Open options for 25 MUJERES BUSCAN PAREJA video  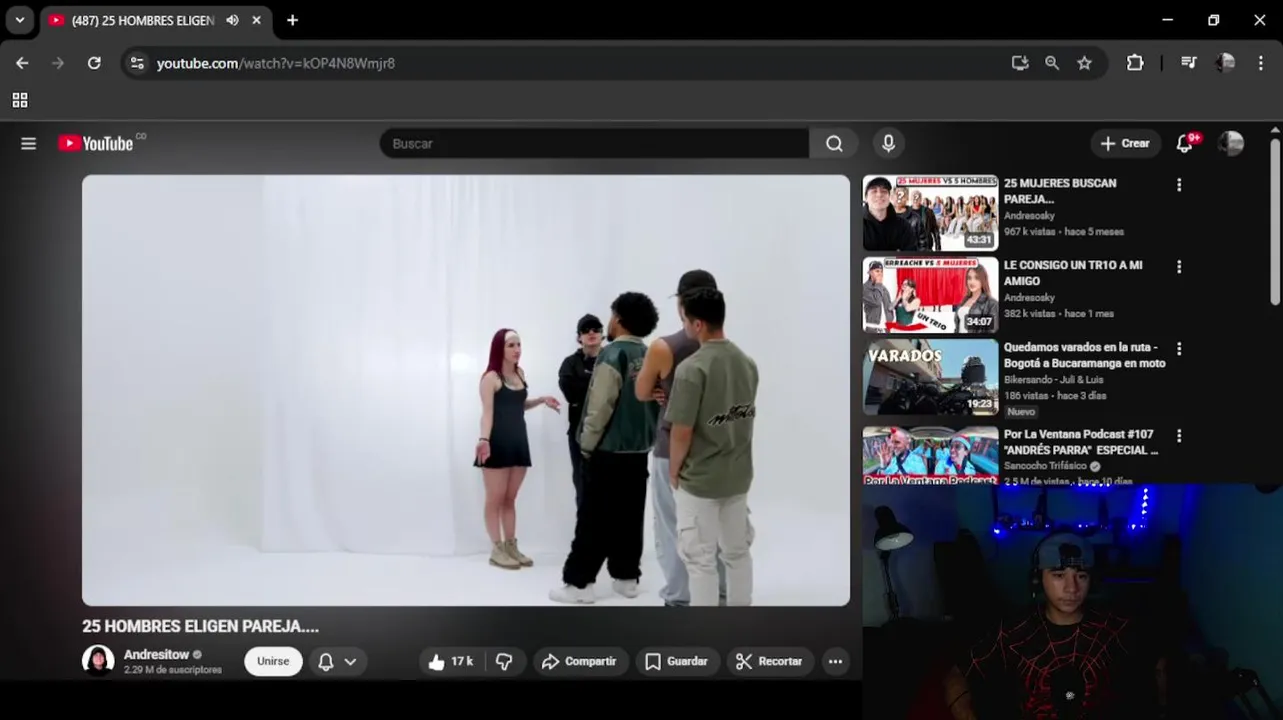pyautogui.click(x=1179, y=185)
